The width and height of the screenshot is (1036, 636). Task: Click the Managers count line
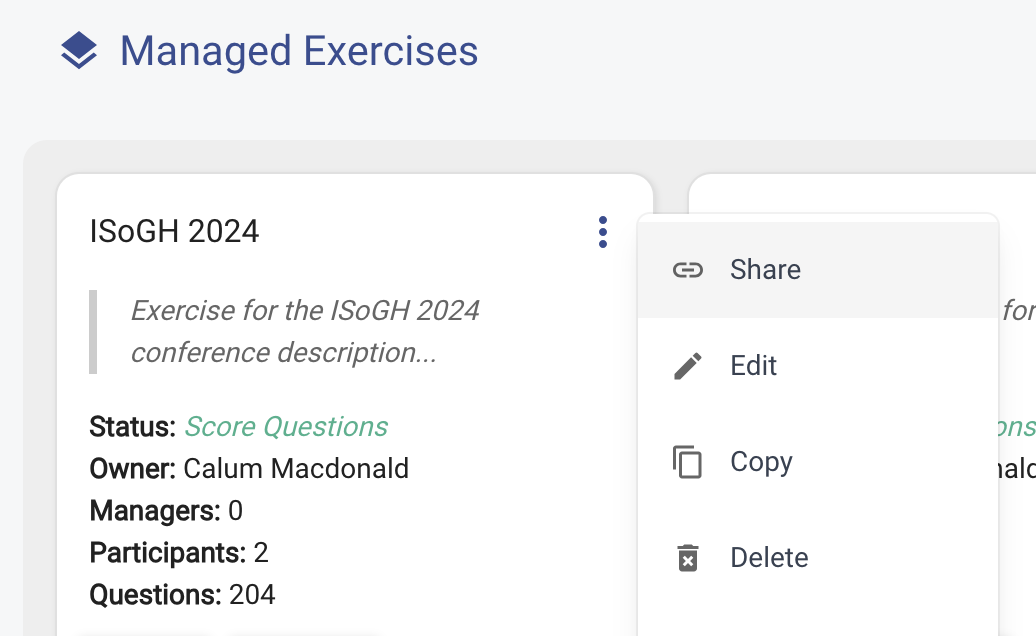166,511
